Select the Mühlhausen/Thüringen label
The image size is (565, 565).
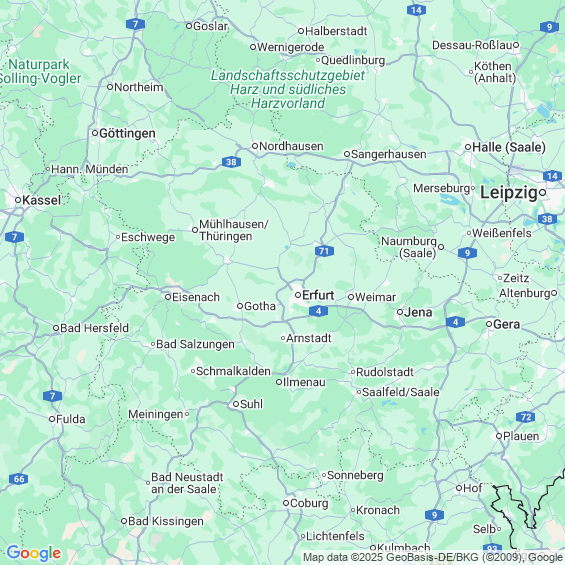pyautogui.click(x=233, y=230)
